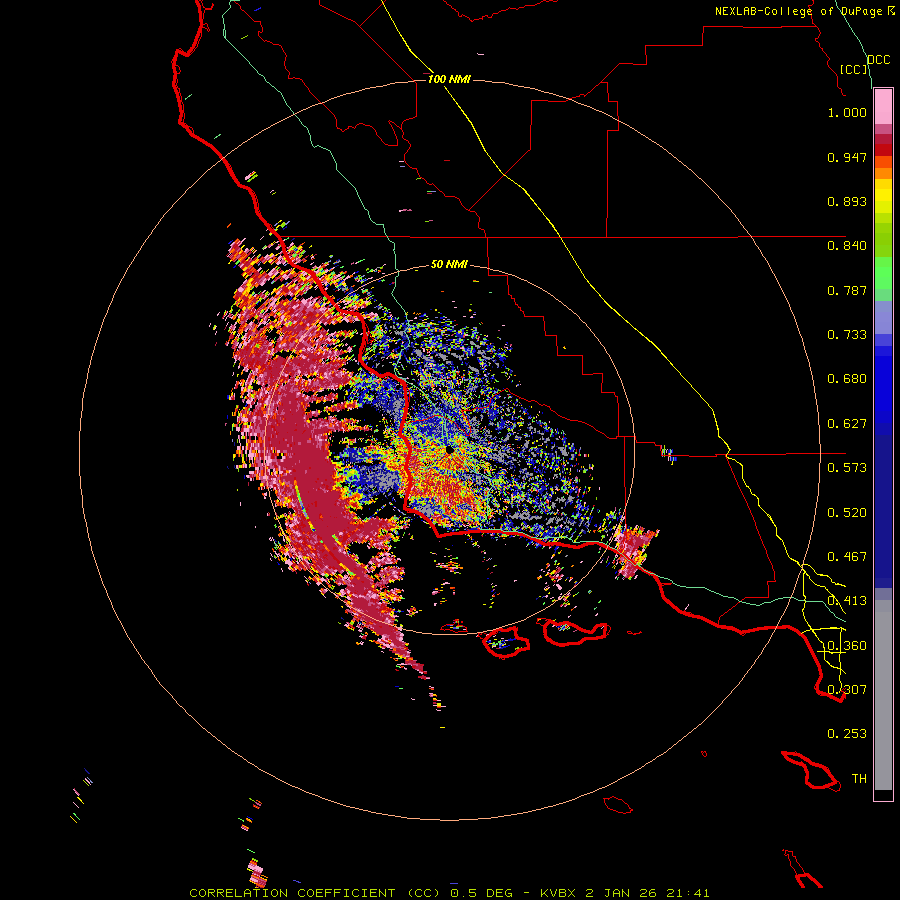Click the 0.467 scale value
Screen dimensions: 900x900
pos(847,557)
